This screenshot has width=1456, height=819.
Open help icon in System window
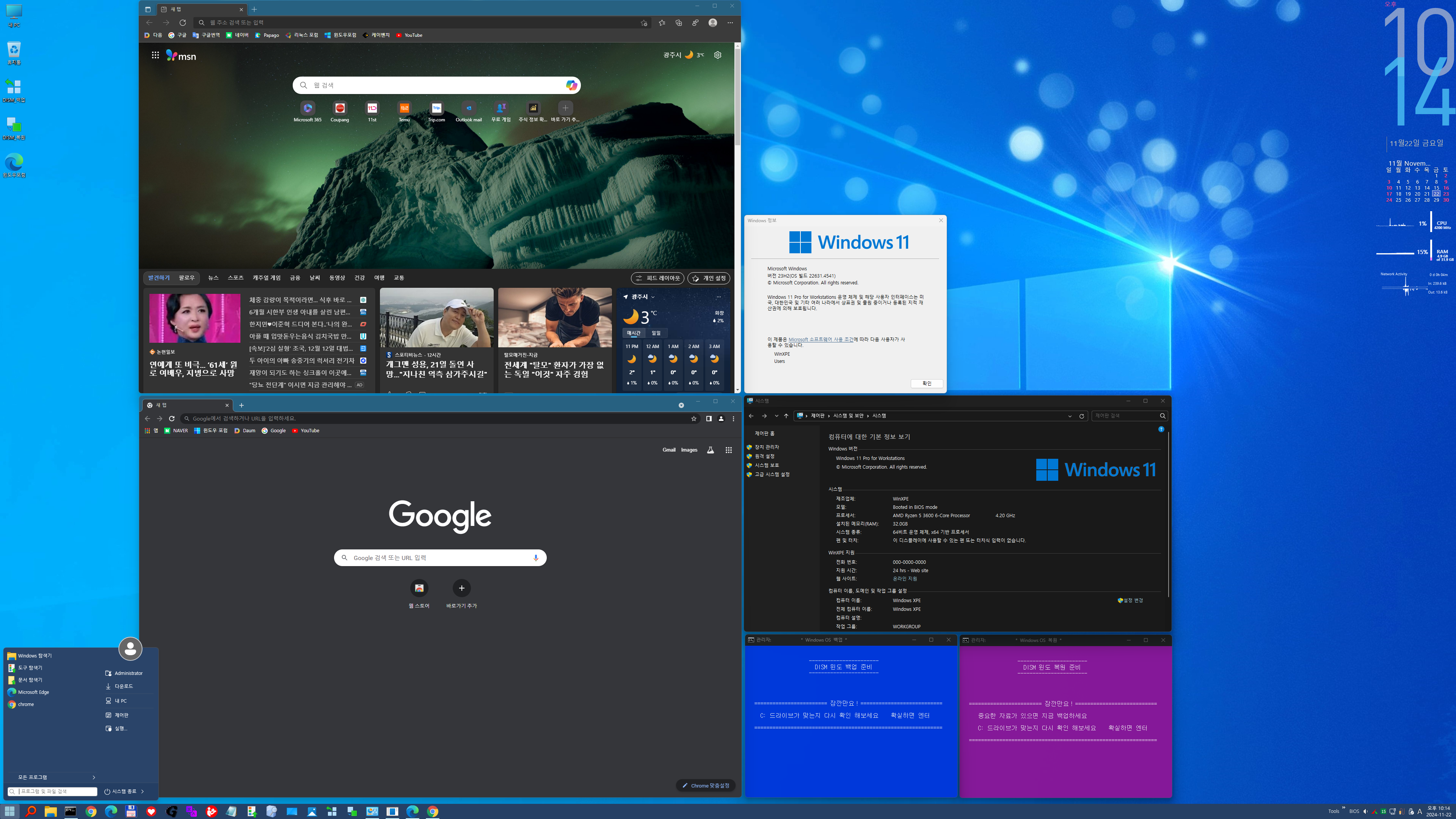click(x=1161, y=430)
